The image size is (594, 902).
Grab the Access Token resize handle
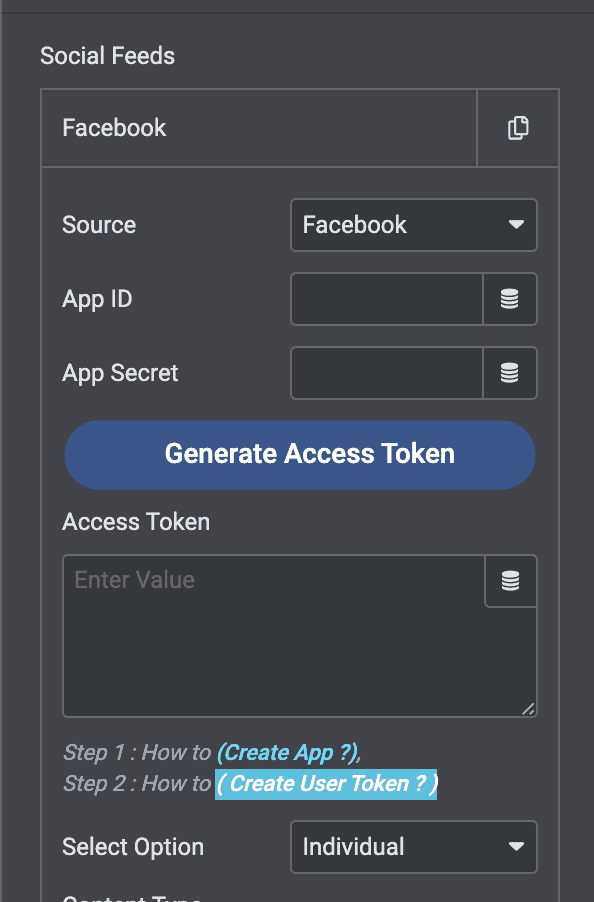click(x=527, y=709)
